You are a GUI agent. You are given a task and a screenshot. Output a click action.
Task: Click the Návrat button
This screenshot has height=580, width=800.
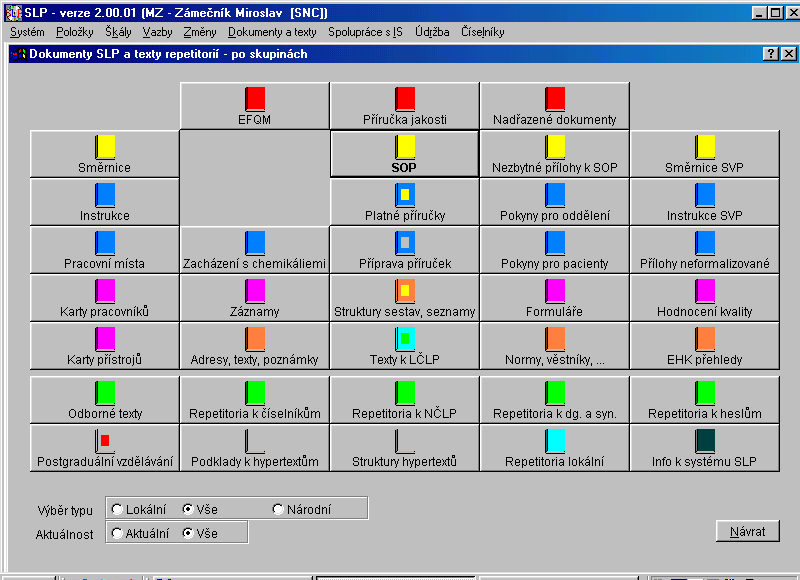coord(747,531)
